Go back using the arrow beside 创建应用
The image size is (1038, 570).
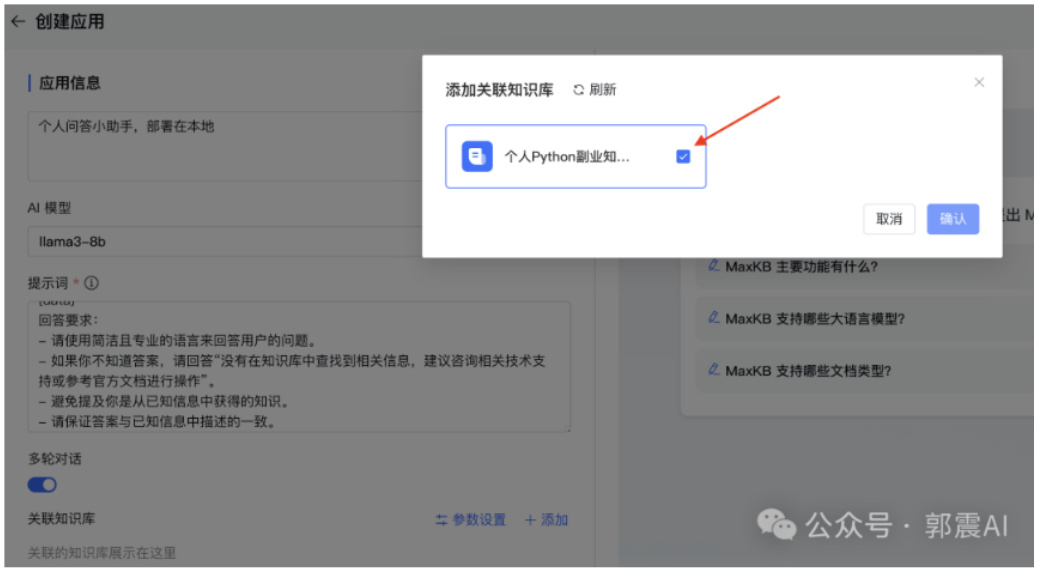pyautogui.click(x=18, y=22)
